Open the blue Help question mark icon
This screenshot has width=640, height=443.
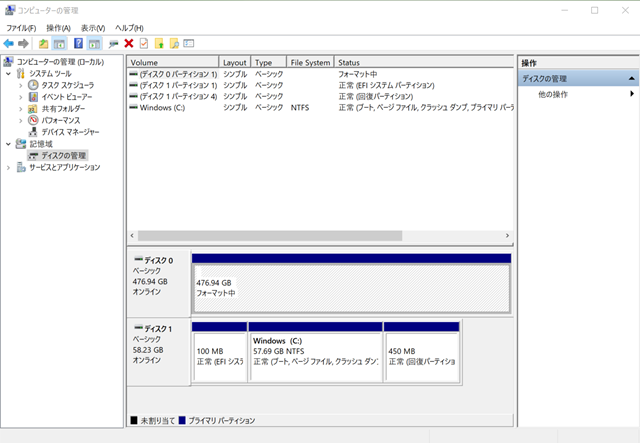(78, 43)
